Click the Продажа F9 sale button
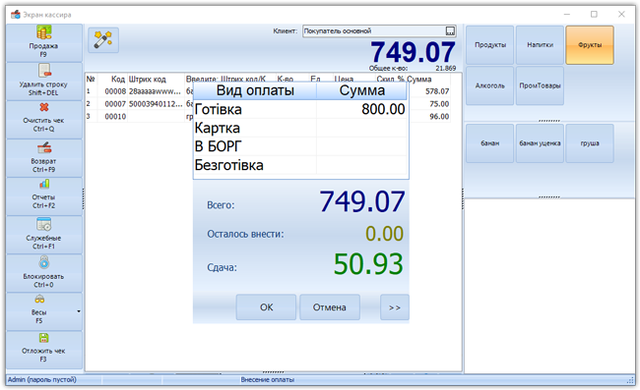 point(44,43)
